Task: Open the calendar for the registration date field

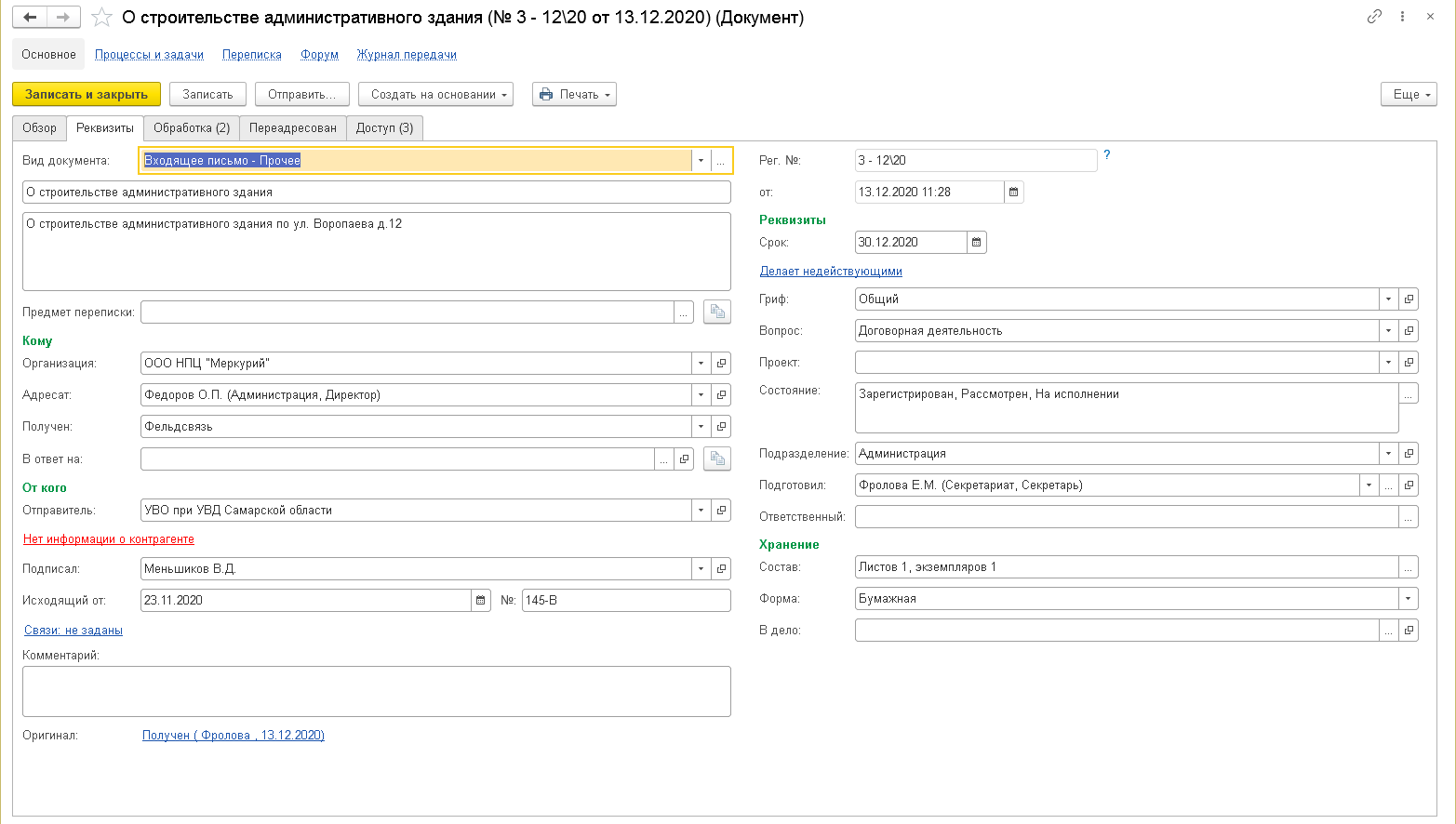Action: pyautogui.click(x=1014, y=193)
